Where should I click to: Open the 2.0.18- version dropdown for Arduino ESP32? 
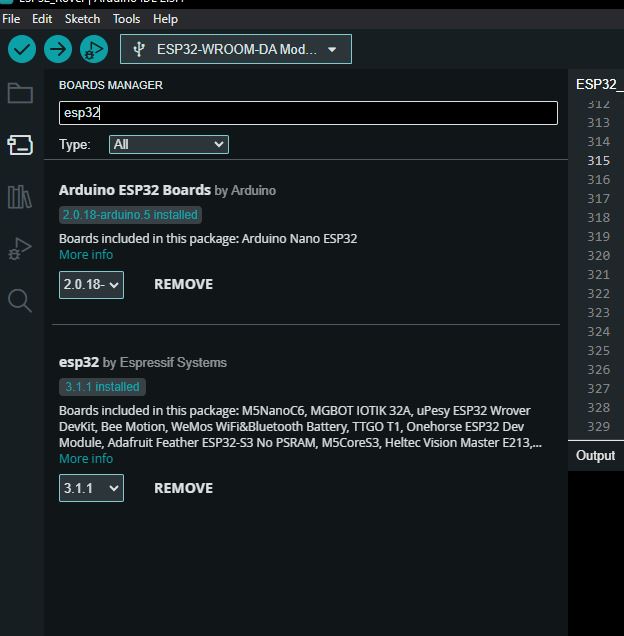tap(91, 285)
